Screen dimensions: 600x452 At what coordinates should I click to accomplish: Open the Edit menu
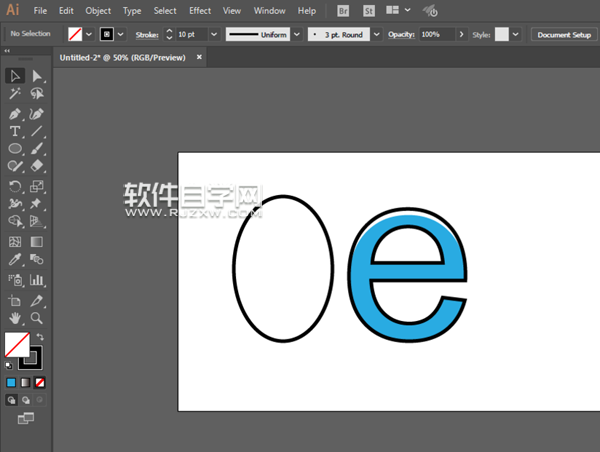click(x=66, y=11)
